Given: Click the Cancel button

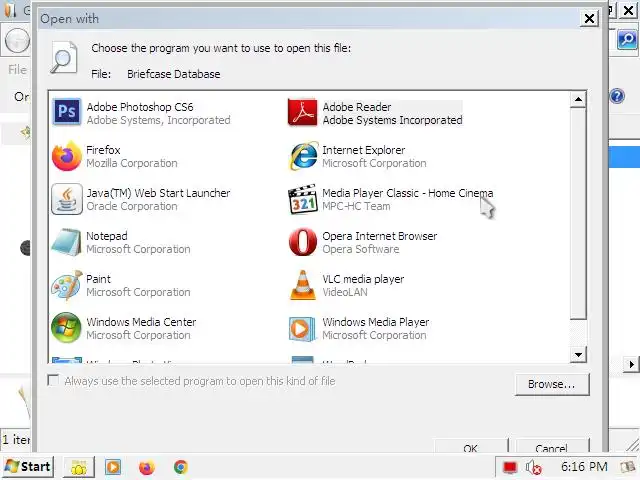Looking at the screenshot, I should pyautogui.click(x=552, y=446).
